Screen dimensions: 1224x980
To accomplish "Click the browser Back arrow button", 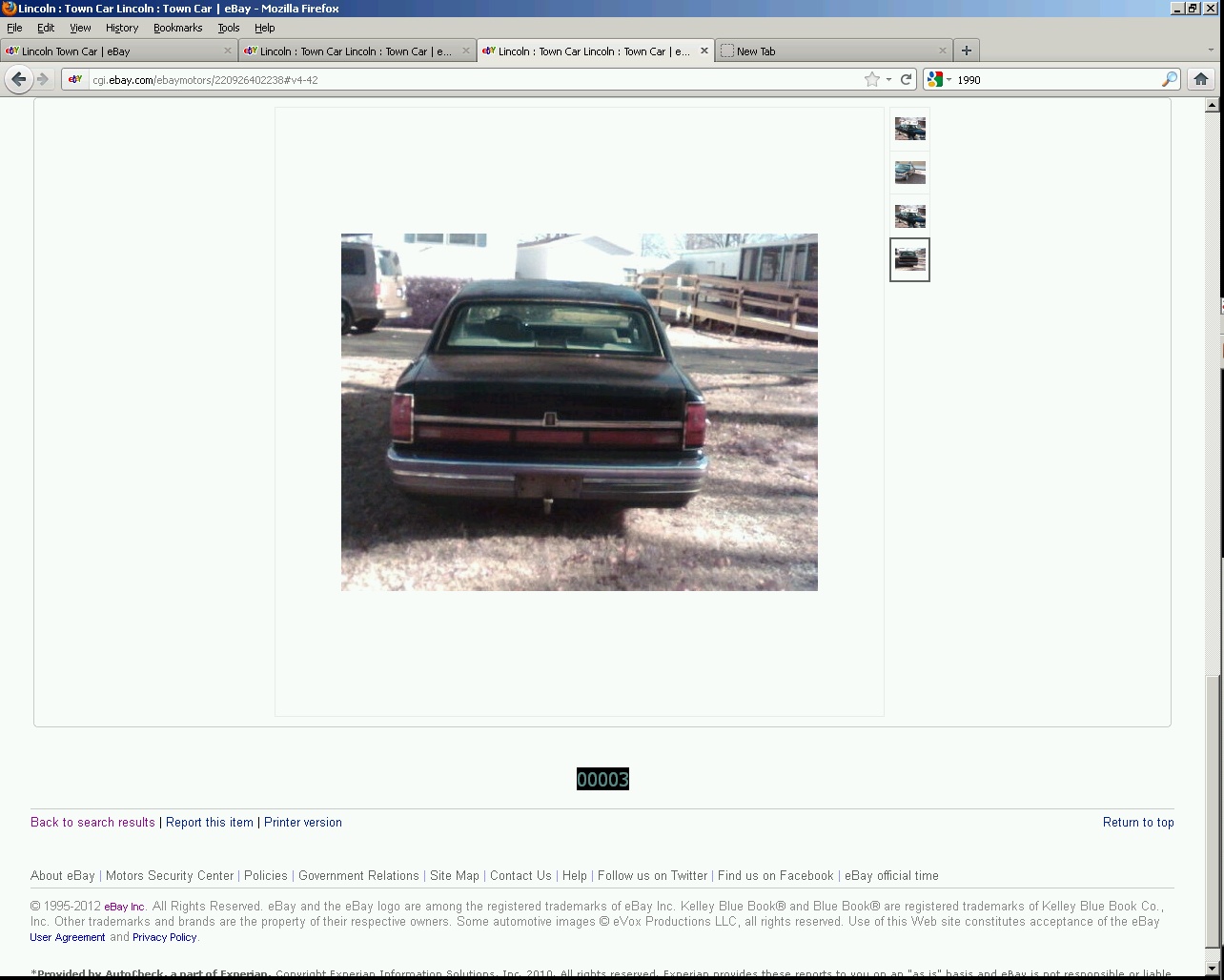I will coord(18,79).
